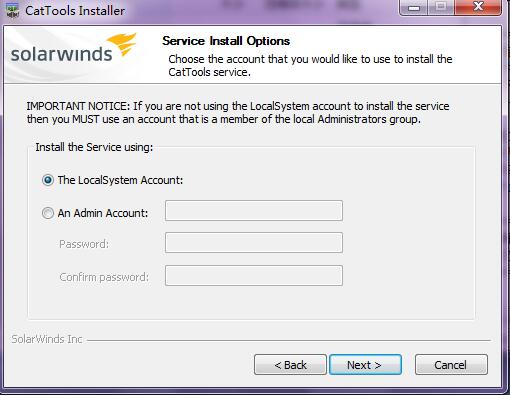Click the CatTools Installer title bar icon
The image size is (510, 395).
click(x=13, y=11)
